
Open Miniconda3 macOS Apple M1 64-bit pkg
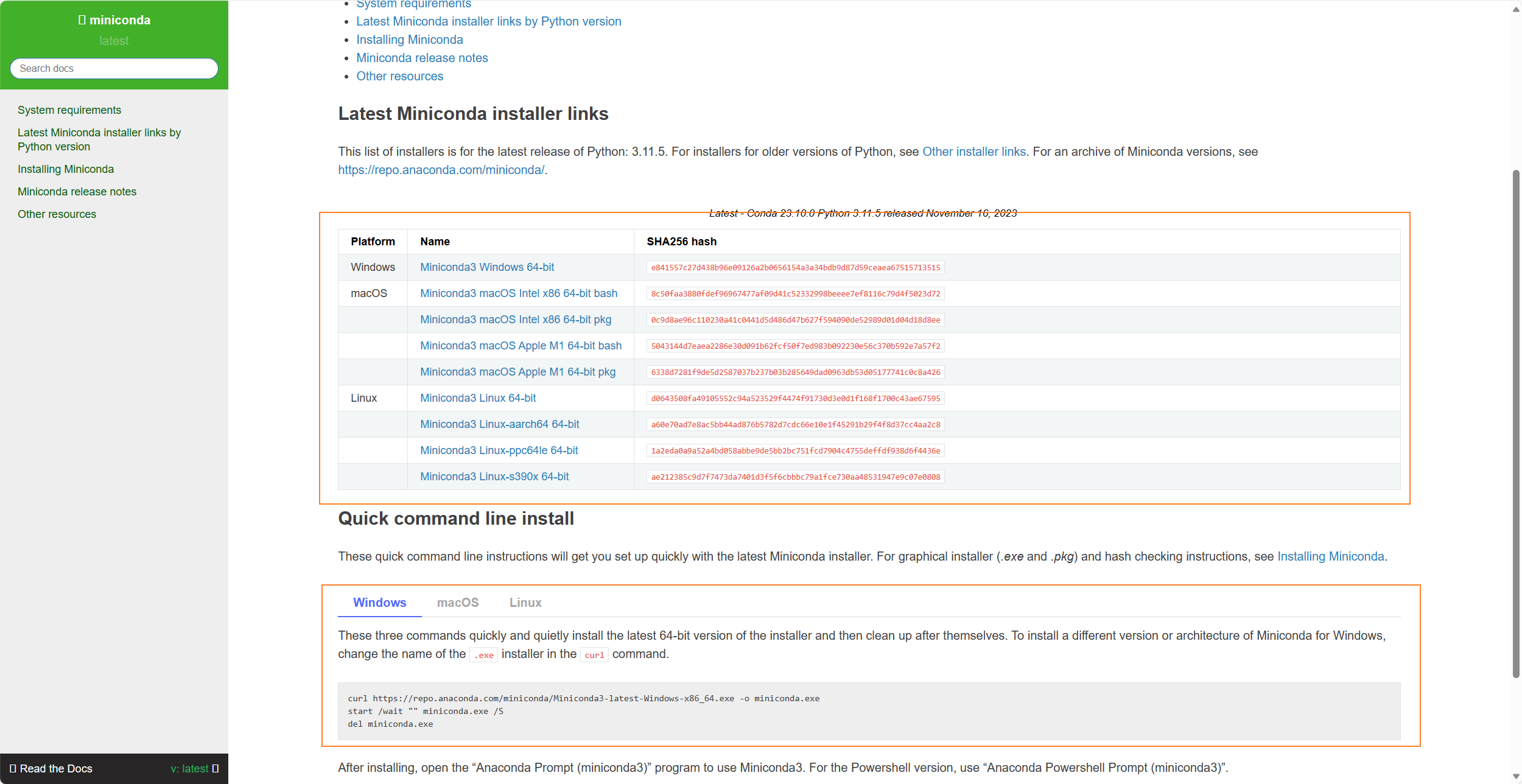pos(517,372)
